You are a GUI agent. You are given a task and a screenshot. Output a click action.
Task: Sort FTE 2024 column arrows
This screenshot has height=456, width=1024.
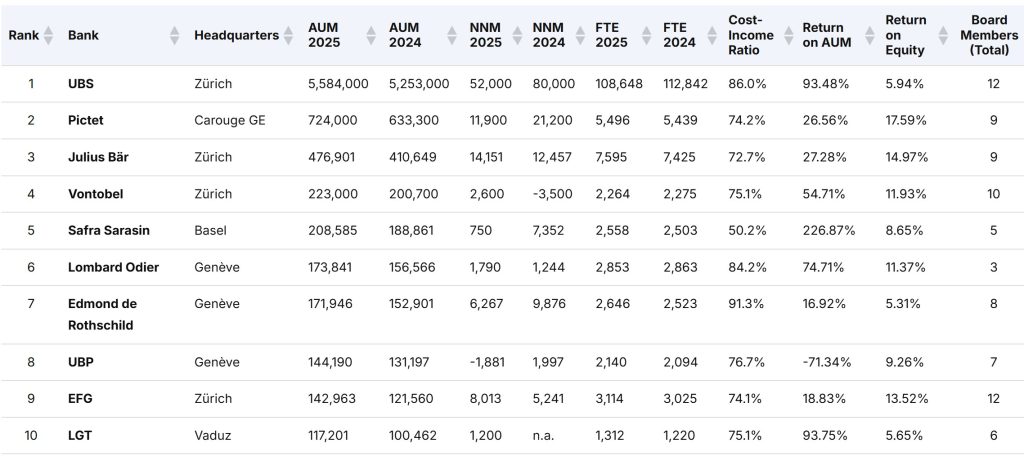(x=713, y=35)
